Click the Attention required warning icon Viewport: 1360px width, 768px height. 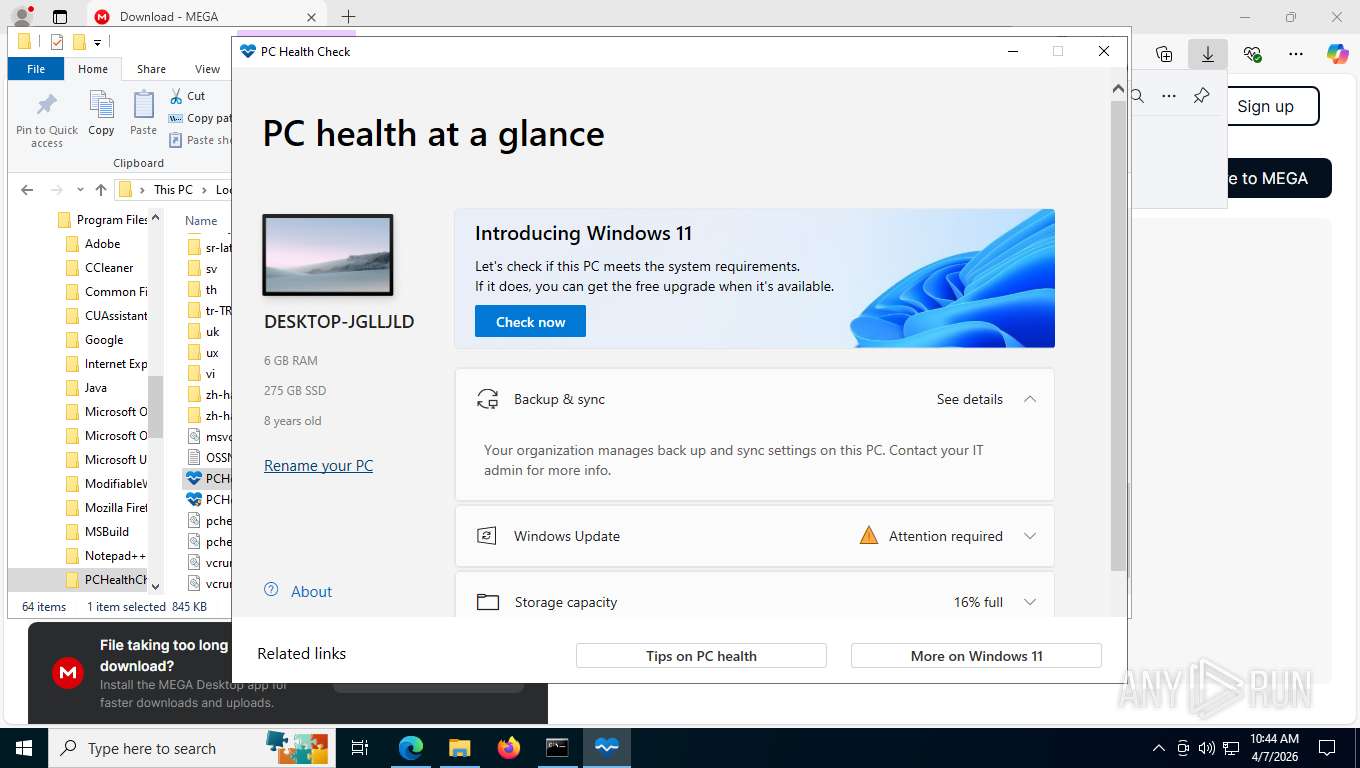point(868,535)
